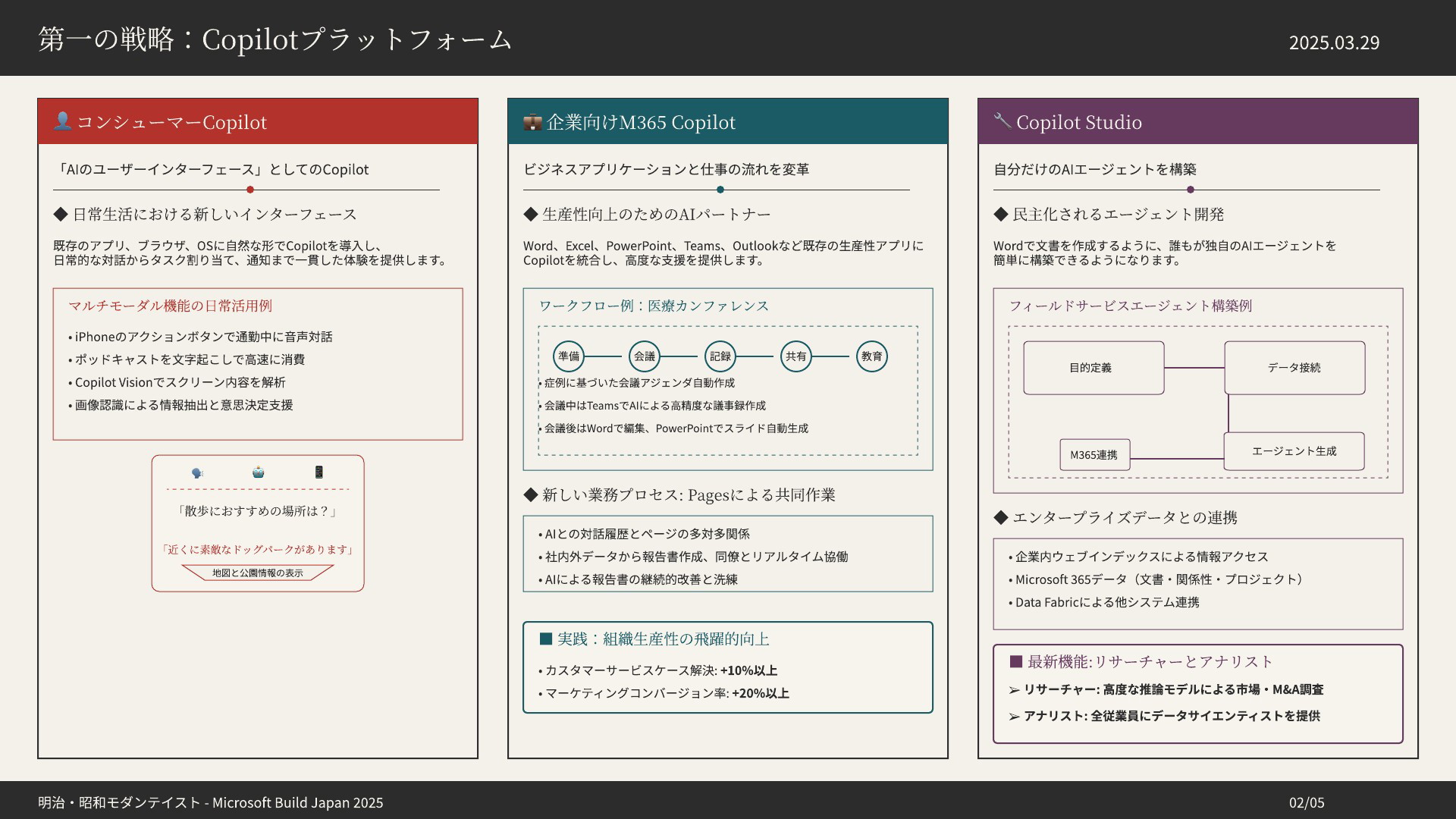This screenshot has height=819, width=1456.
Task: Click heading 実践:組織生産性の飛躍的向上
Action: [x=654, y=639]
